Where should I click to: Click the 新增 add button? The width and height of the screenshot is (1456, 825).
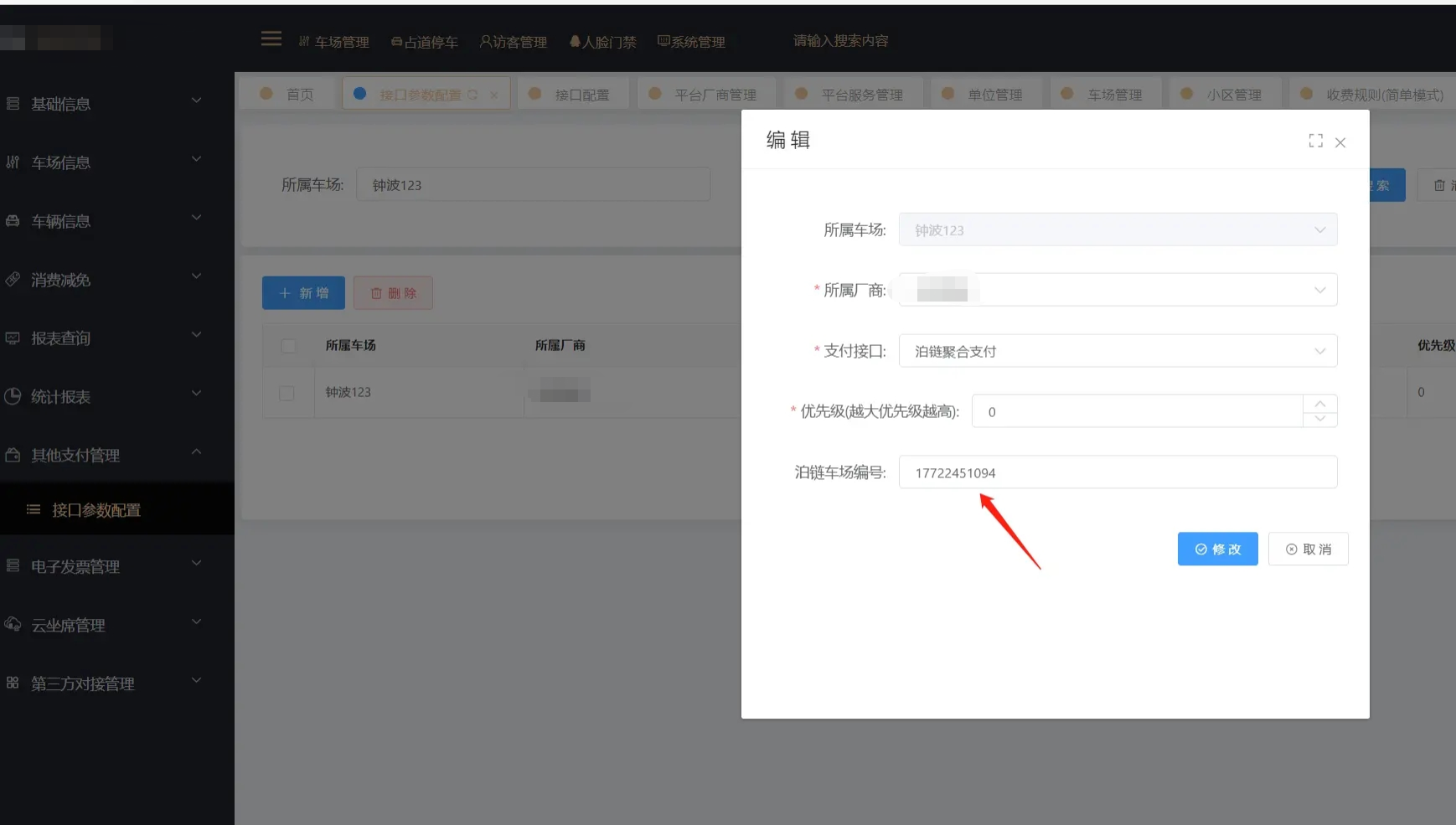(x=303, y=293)
